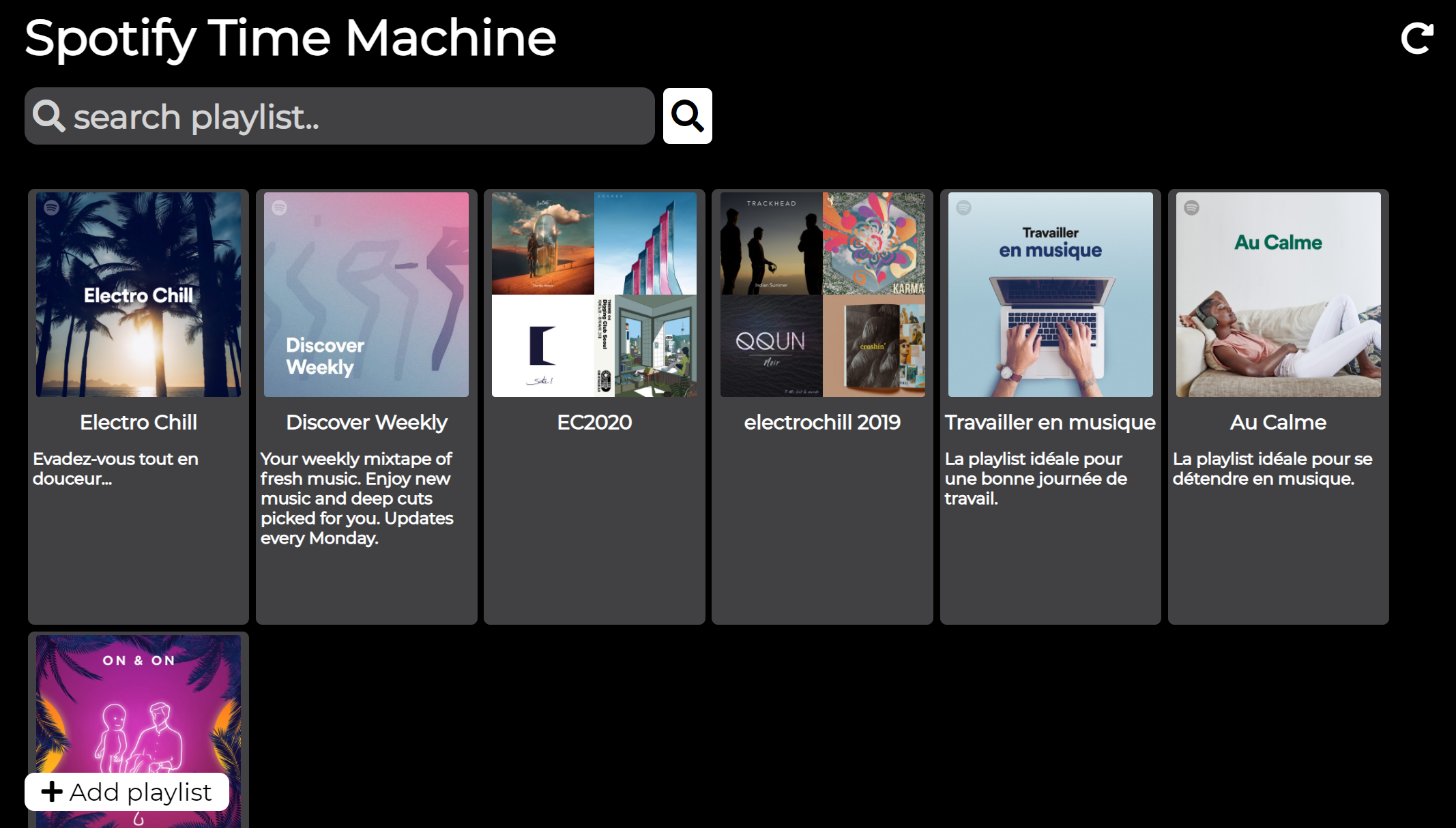Open the Discover Weekly cover image
1456x828 pixels.
366,295
